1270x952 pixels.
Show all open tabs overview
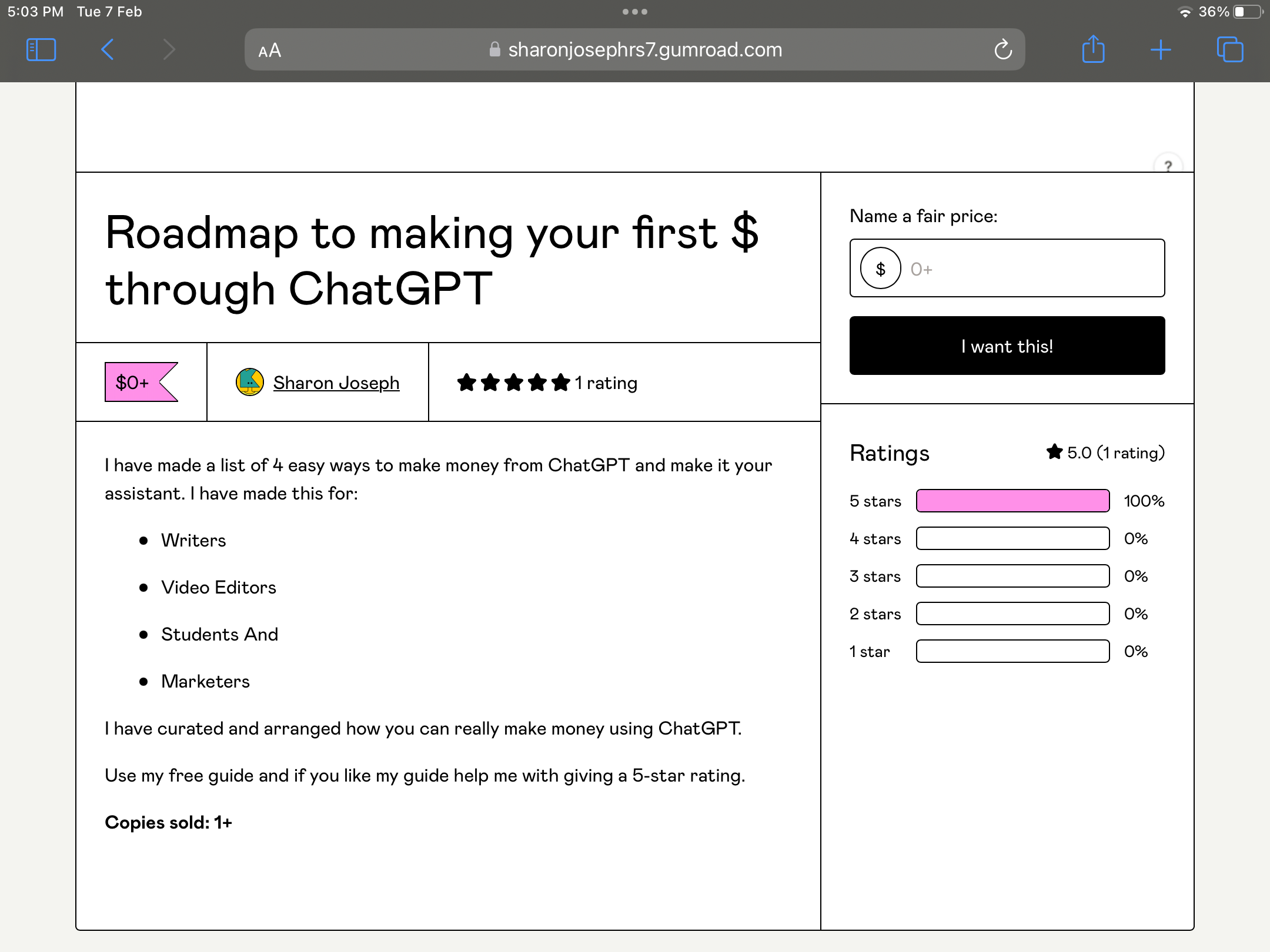(1230, 49)
